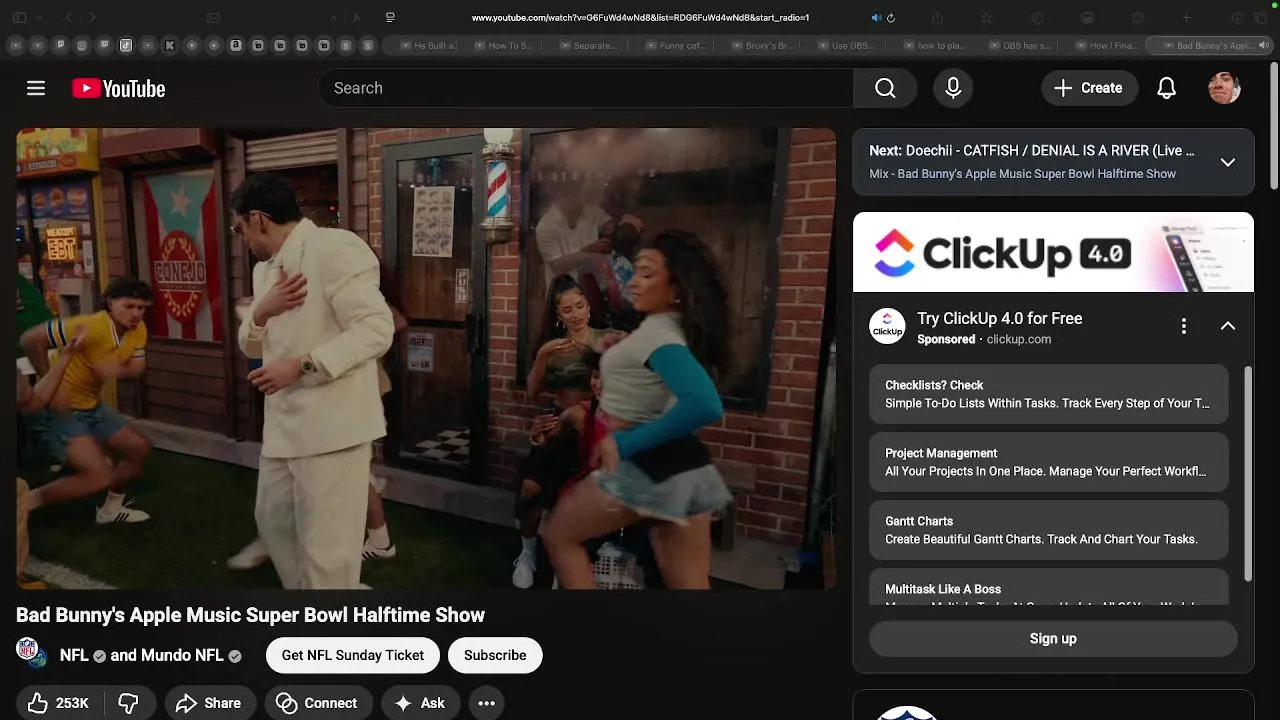
Task: Switch to the 'How To S...' tab
Action: (x=503, y=45)
